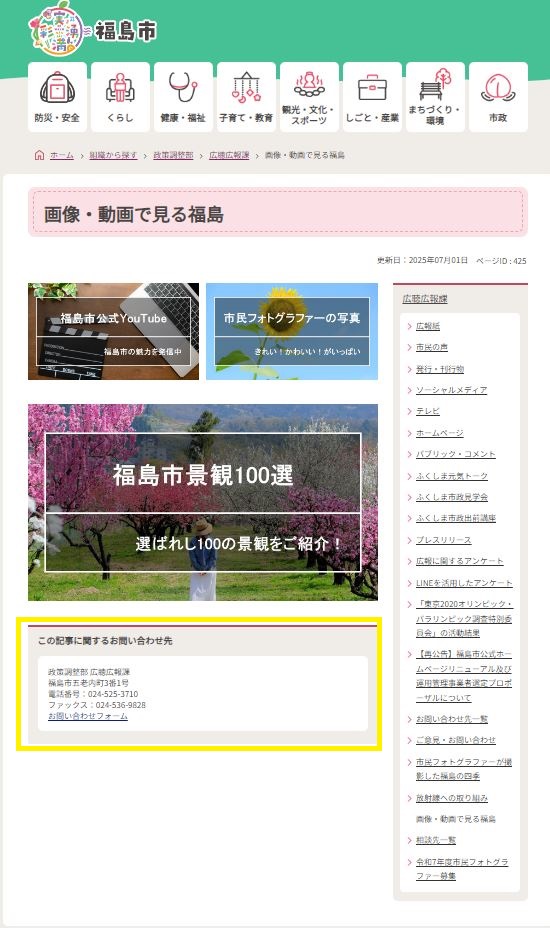The image size is (550, 928).
Task: Open the 福島市公式YouTube banner
Action: (x=114, y=331)
